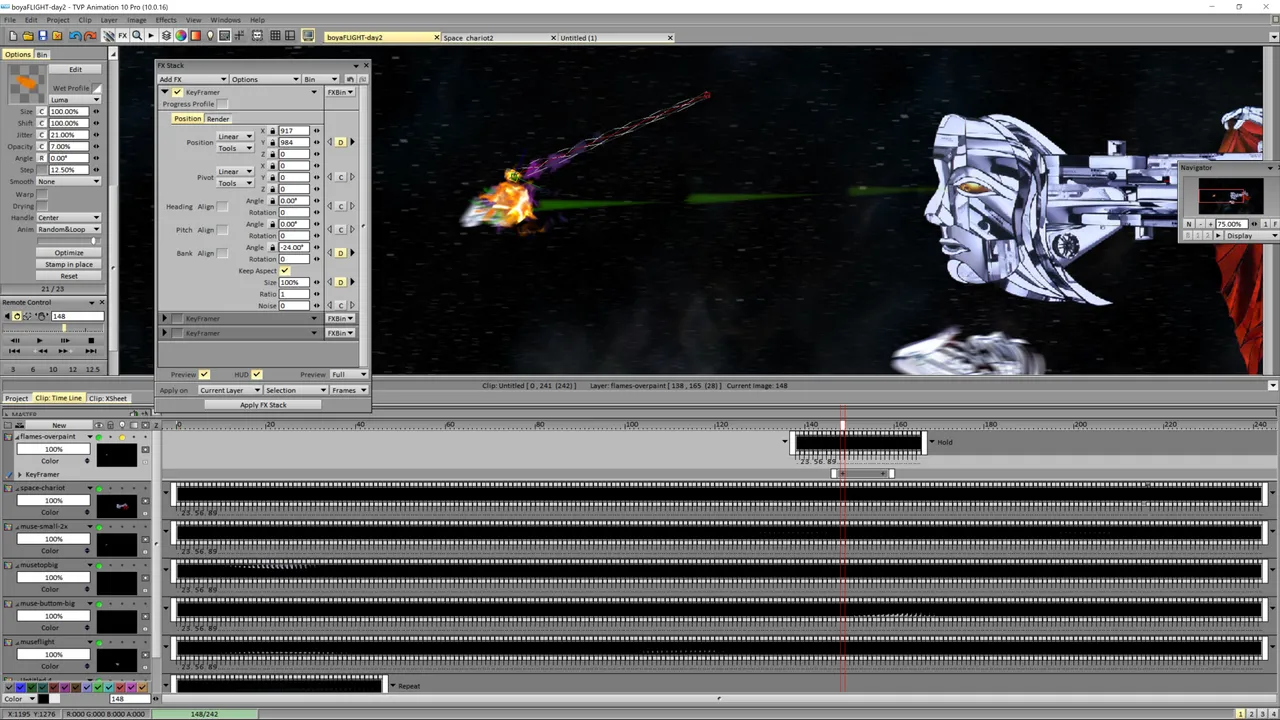Open the Windows menu
Screen dimensions: 1280x720
225,20
